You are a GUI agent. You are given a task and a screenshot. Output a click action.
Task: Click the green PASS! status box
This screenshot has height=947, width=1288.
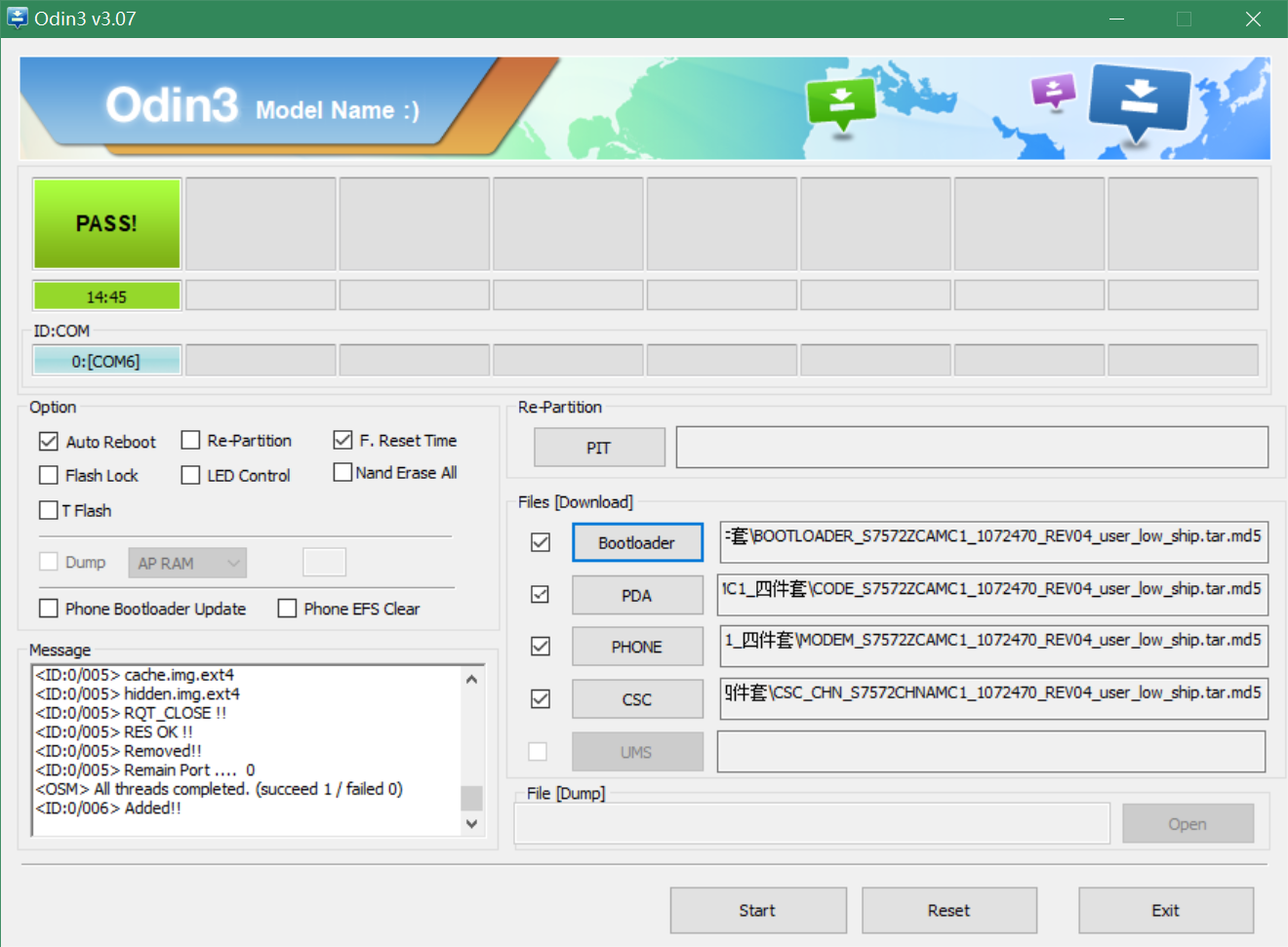click(107, 223)
